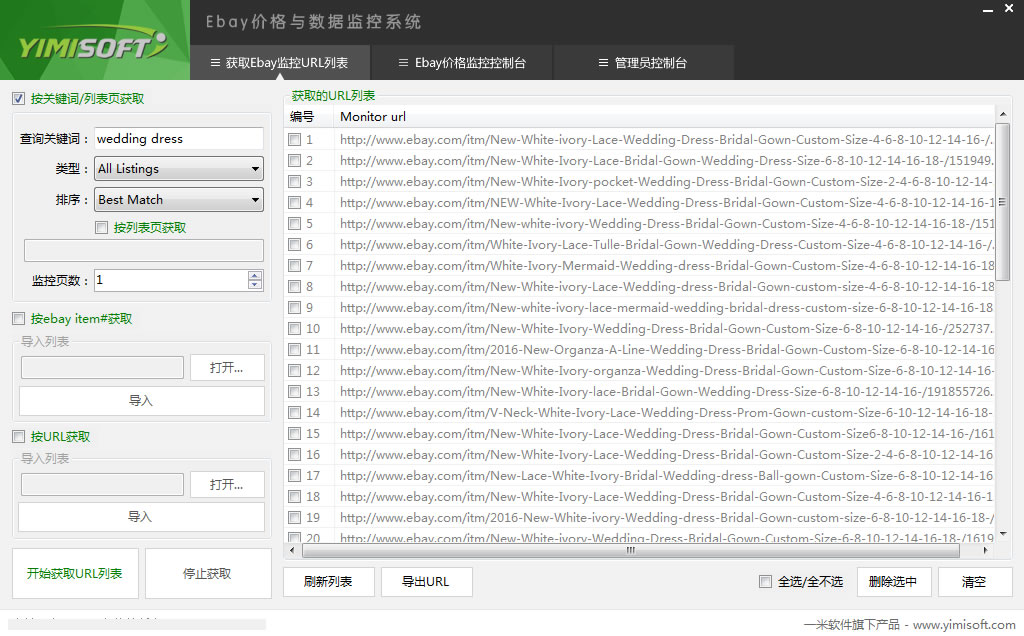
Task: Click 删除选中 button
Action: pyautogui.click(x=893, y=581)
